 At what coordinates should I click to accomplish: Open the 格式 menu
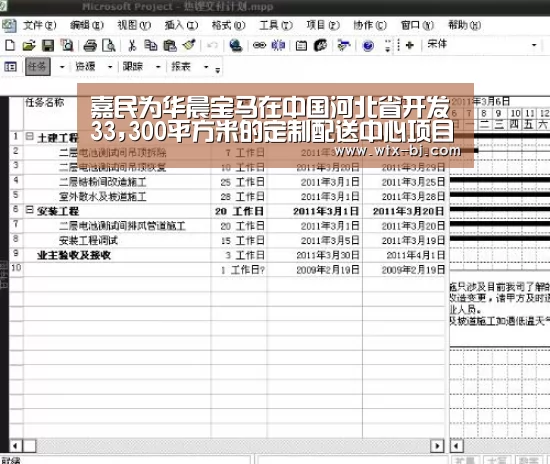(228, 25)
